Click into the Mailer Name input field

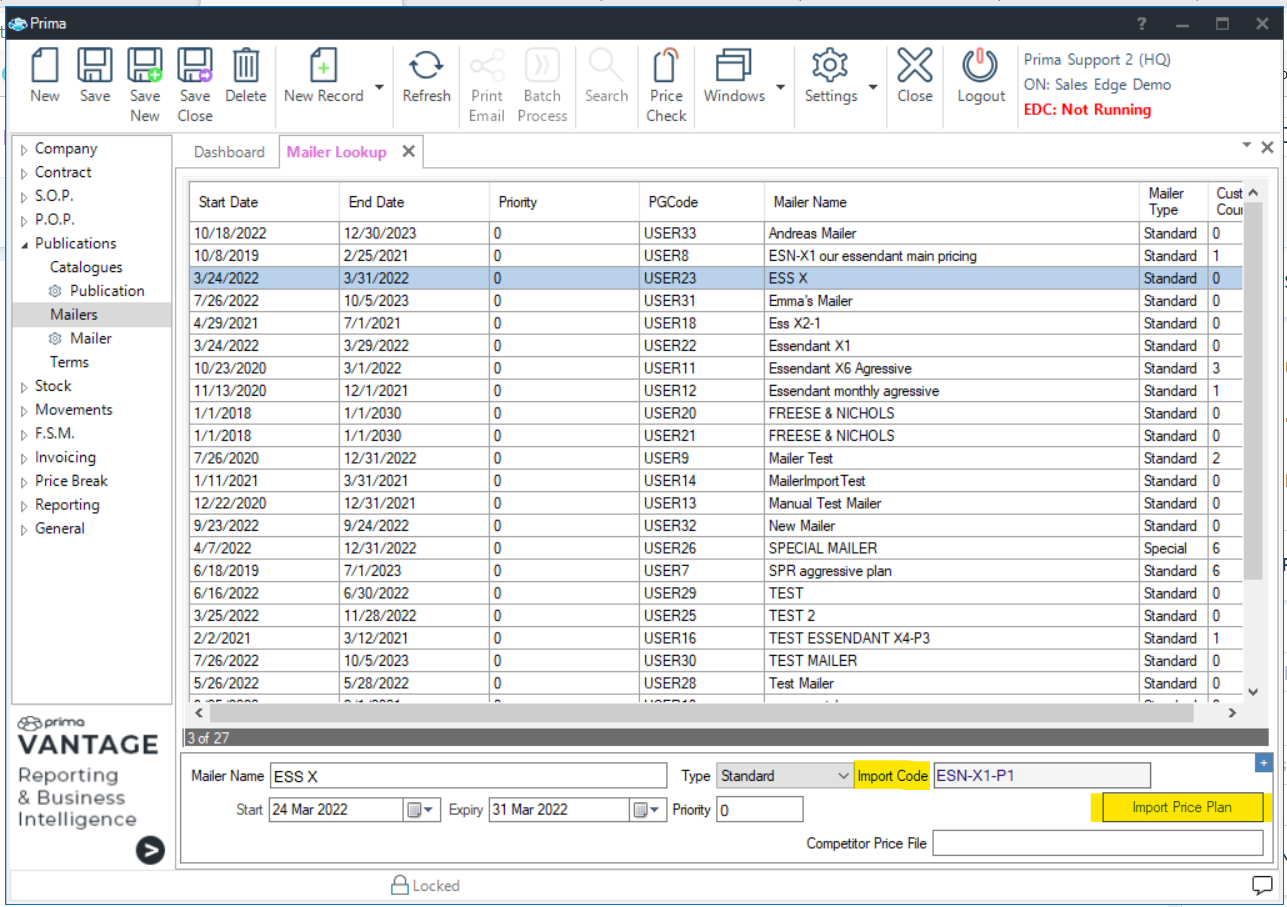468,776
